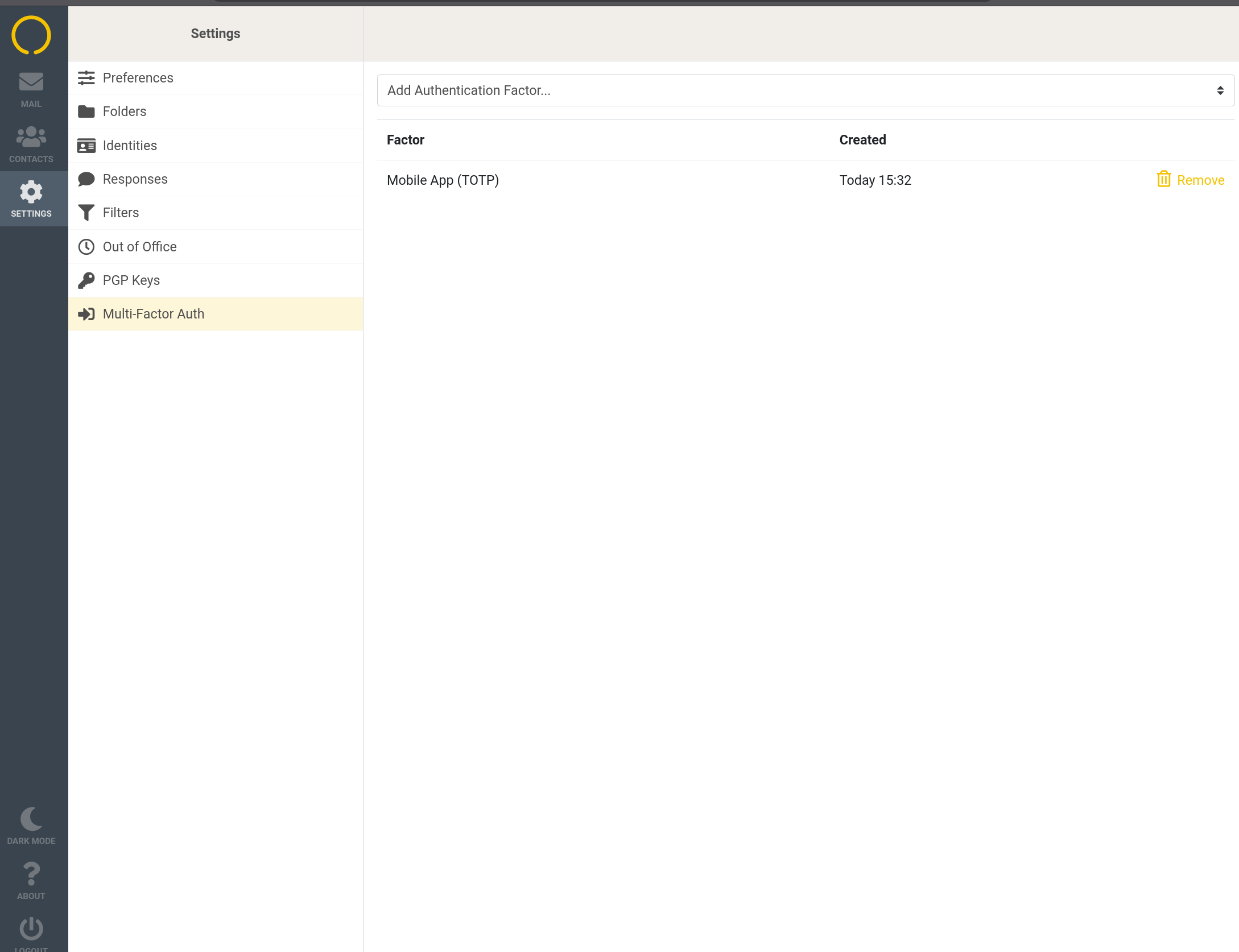Click the Mobile App (TOTP) row
1239x952 pixels.
443,180
